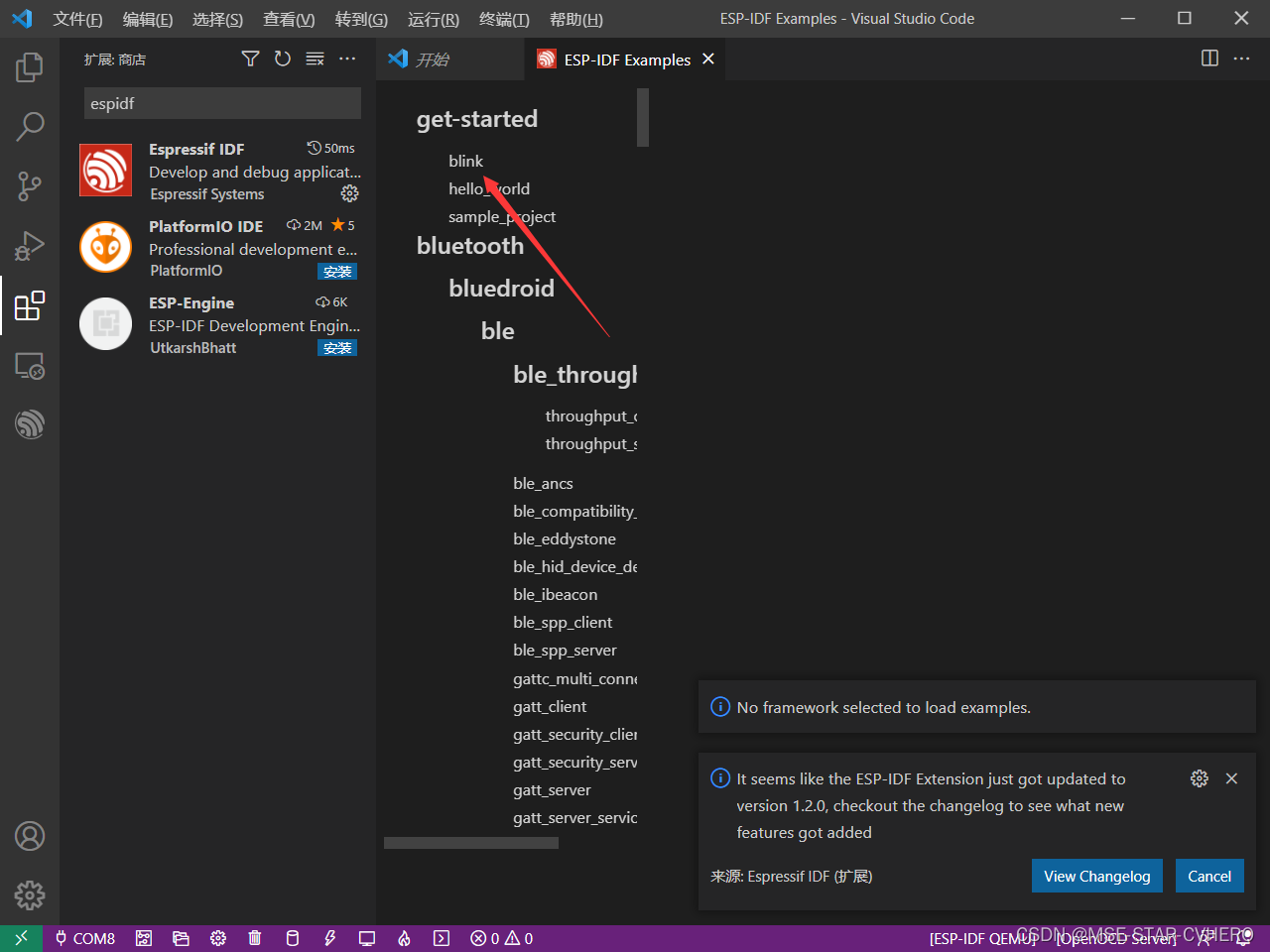Open 终端(T) menu
Image resolution: width=1270 pixels, height=952 pixels.
pos(504,19)
